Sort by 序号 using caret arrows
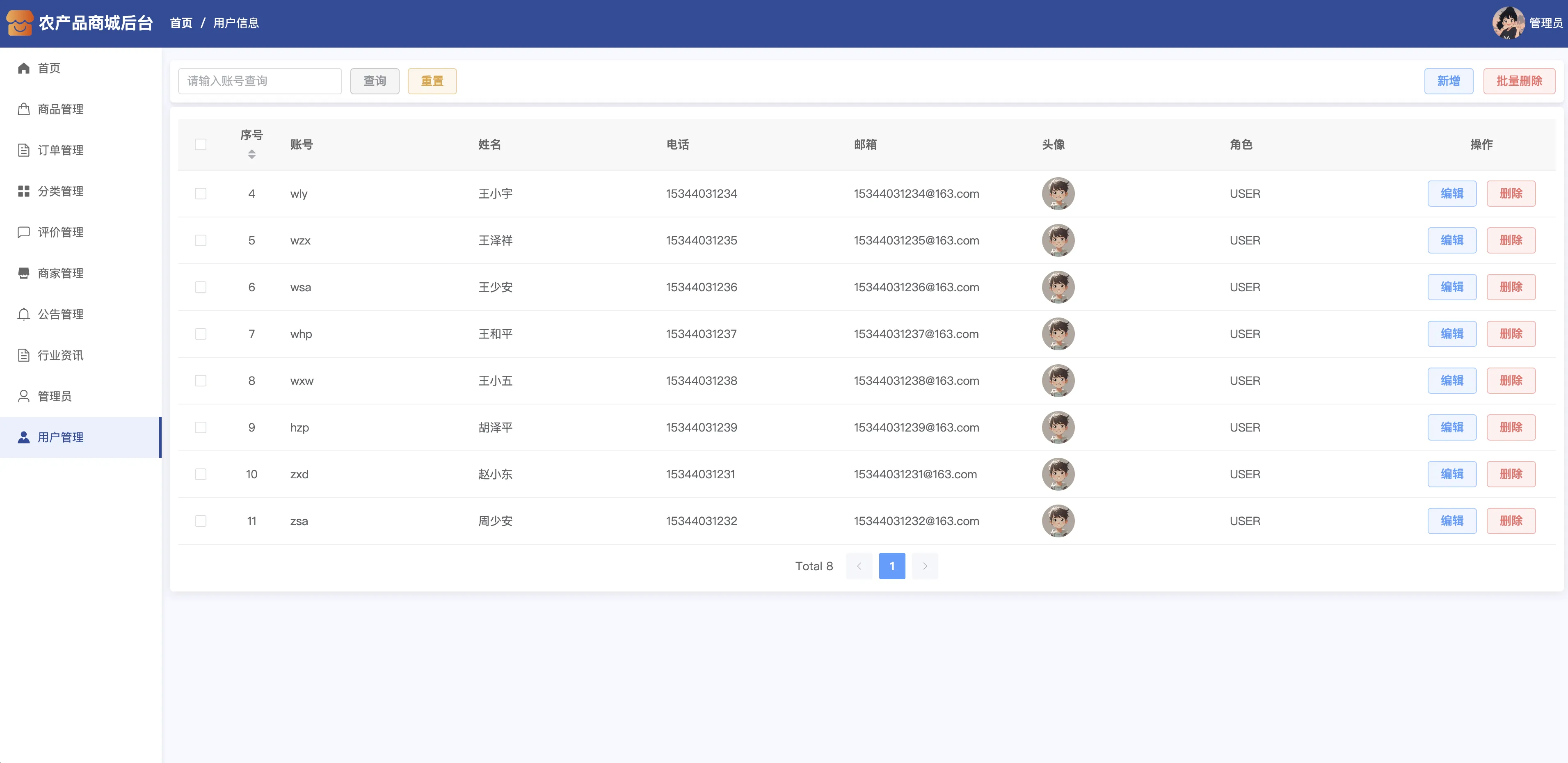The image size is (1568, 763). [x=251, y=155]
